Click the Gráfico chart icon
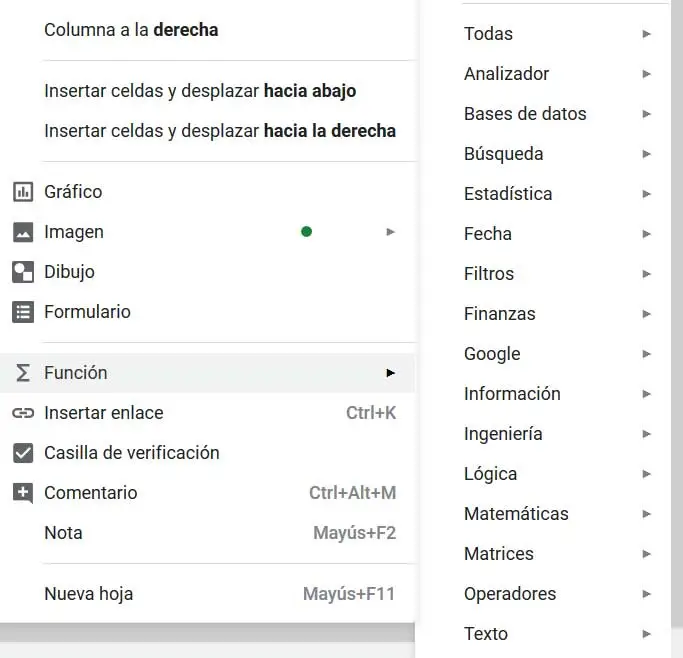Image resolution: width=683 pixels, height=658 pixels. point(22,192)
